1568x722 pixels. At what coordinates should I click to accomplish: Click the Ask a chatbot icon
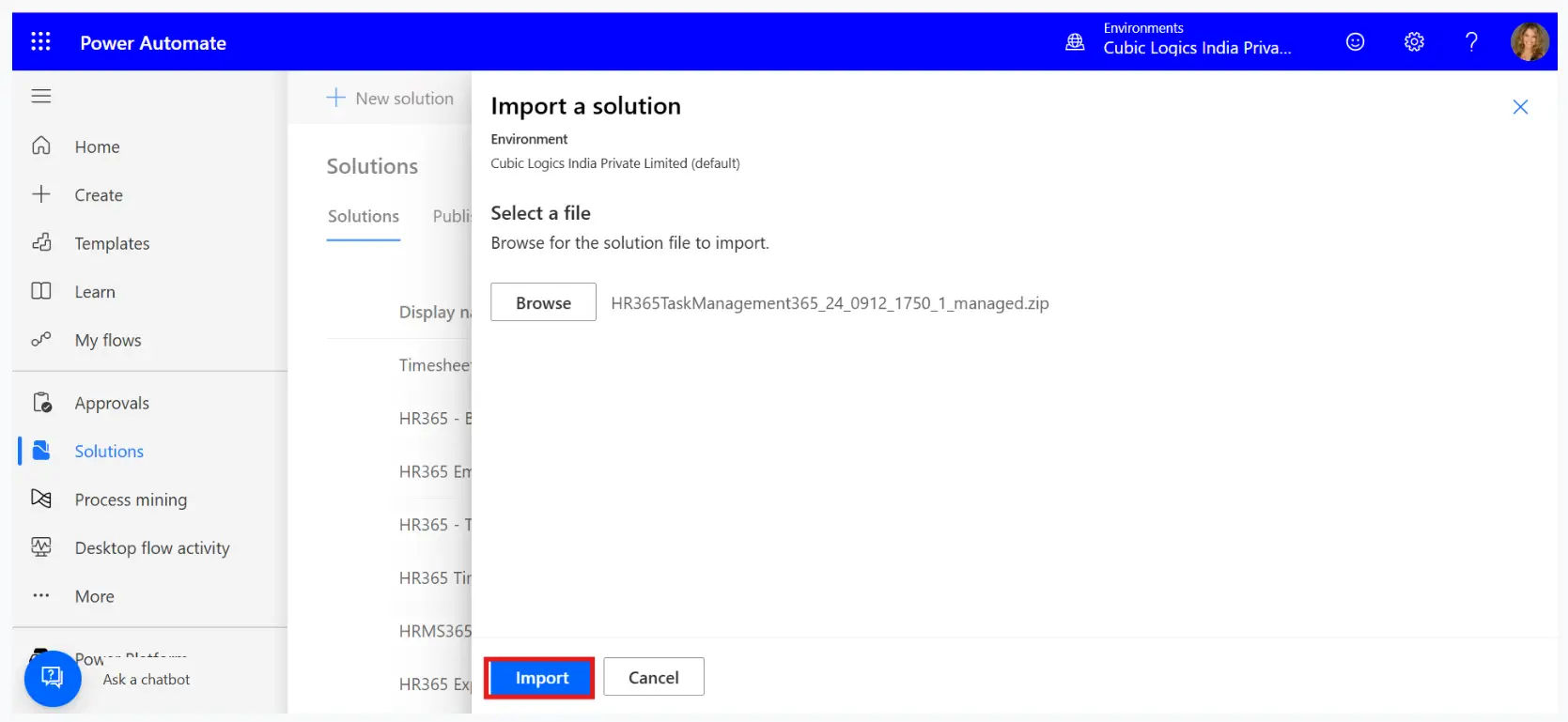click(x=53, y=678)
